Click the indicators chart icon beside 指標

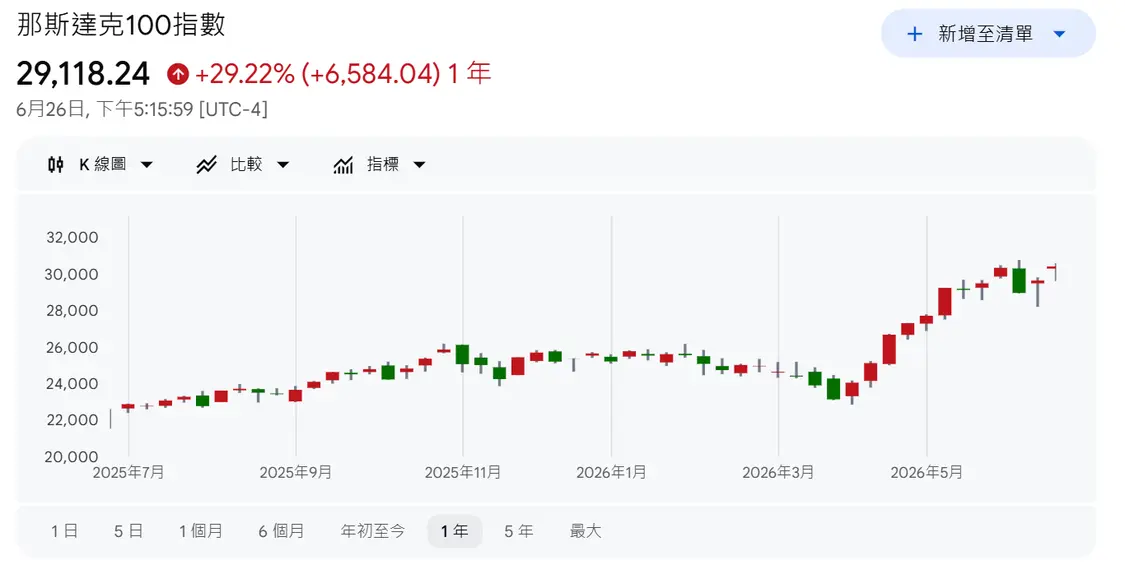point(343,165)
